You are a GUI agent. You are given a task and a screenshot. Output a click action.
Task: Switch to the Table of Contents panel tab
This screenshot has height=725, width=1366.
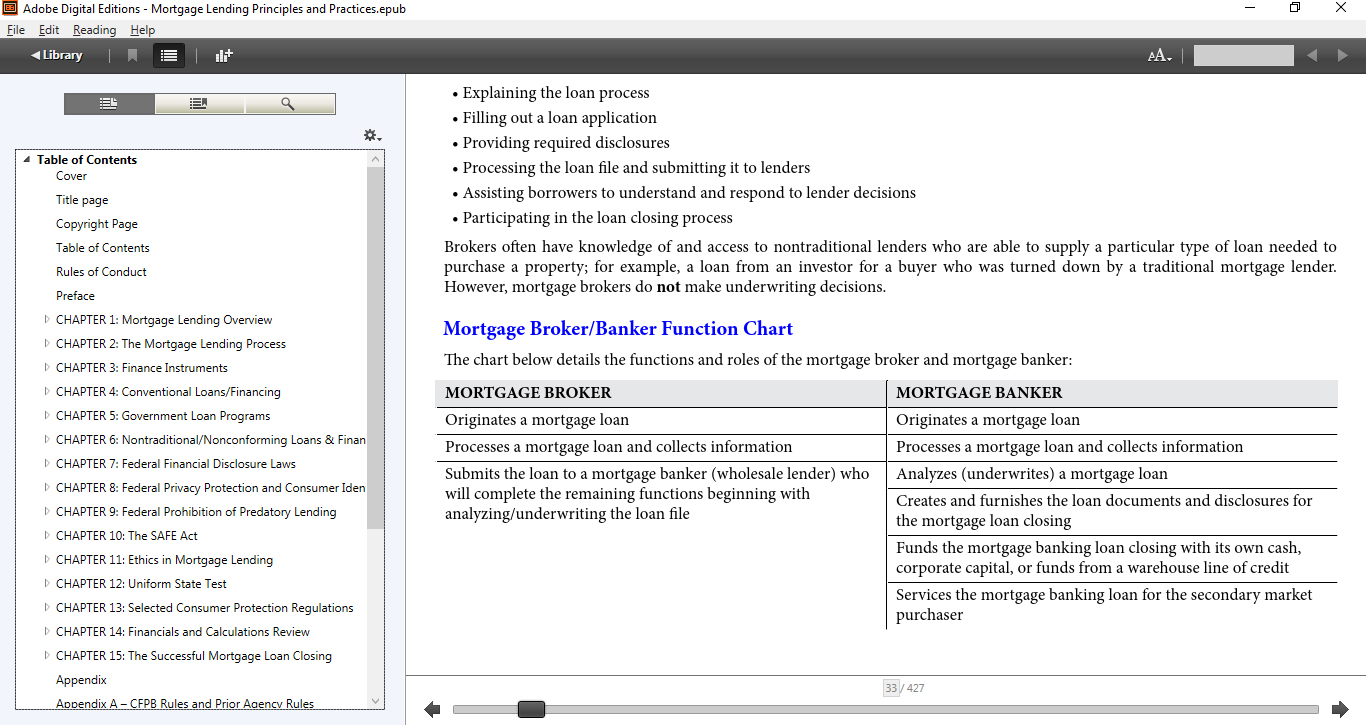pos(109,104)
